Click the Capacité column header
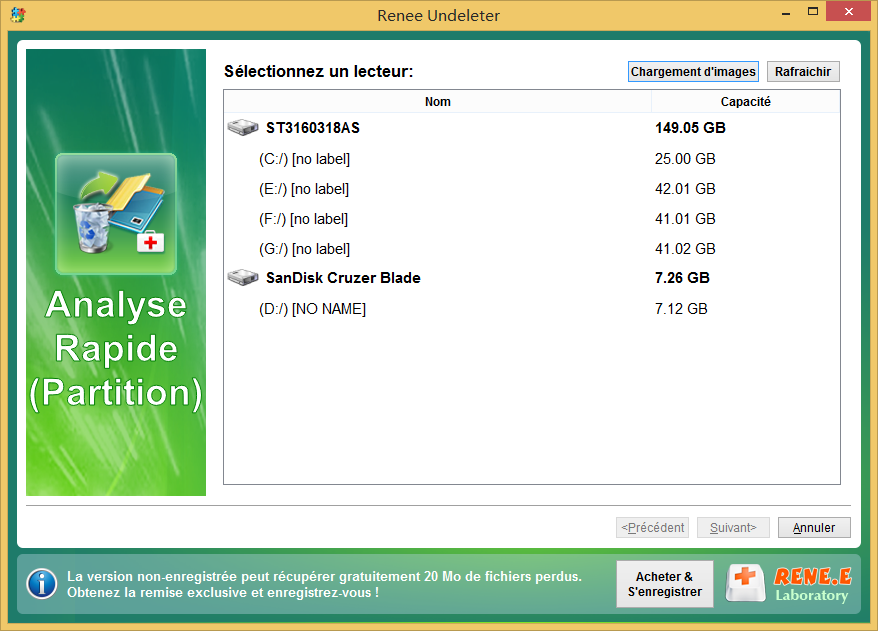The image size is (878, 631). (x=745, y=101)
